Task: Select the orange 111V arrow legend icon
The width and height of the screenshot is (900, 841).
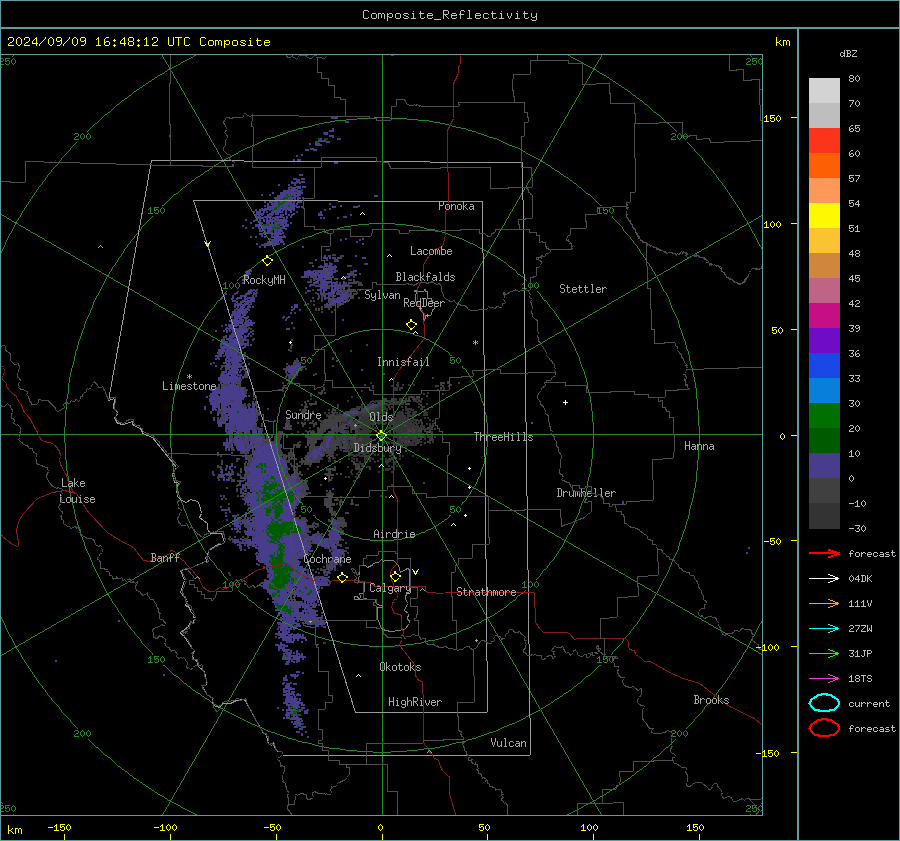Action: [824, 603]
